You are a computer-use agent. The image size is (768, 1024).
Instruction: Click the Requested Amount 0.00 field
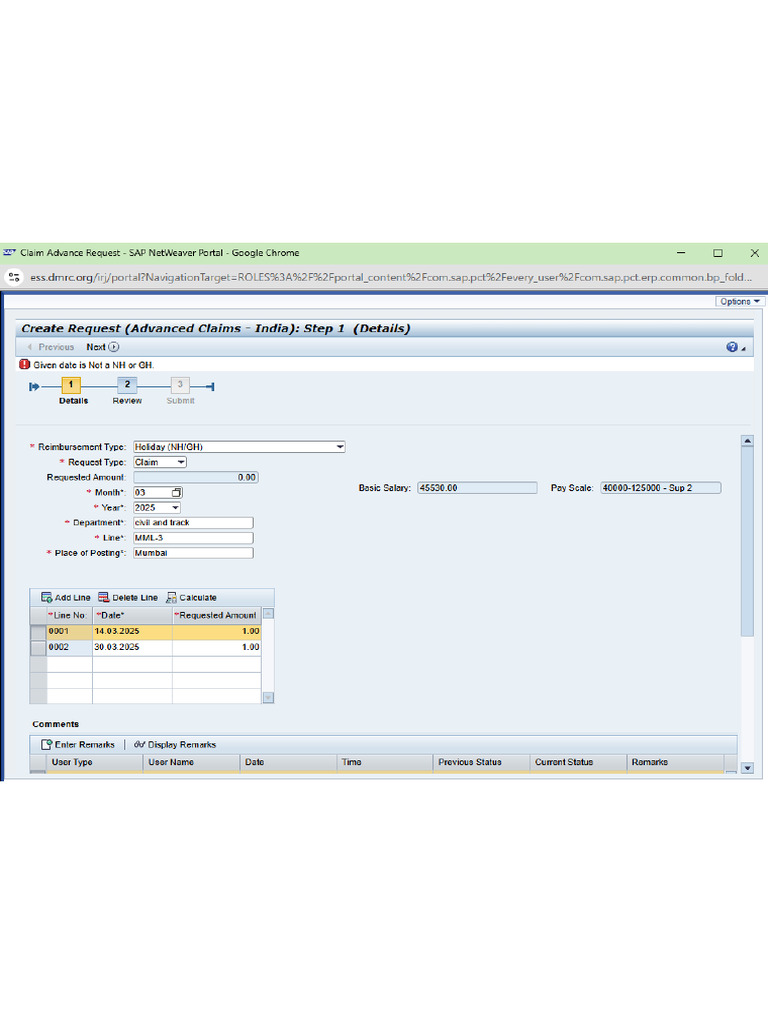[196, 477]
